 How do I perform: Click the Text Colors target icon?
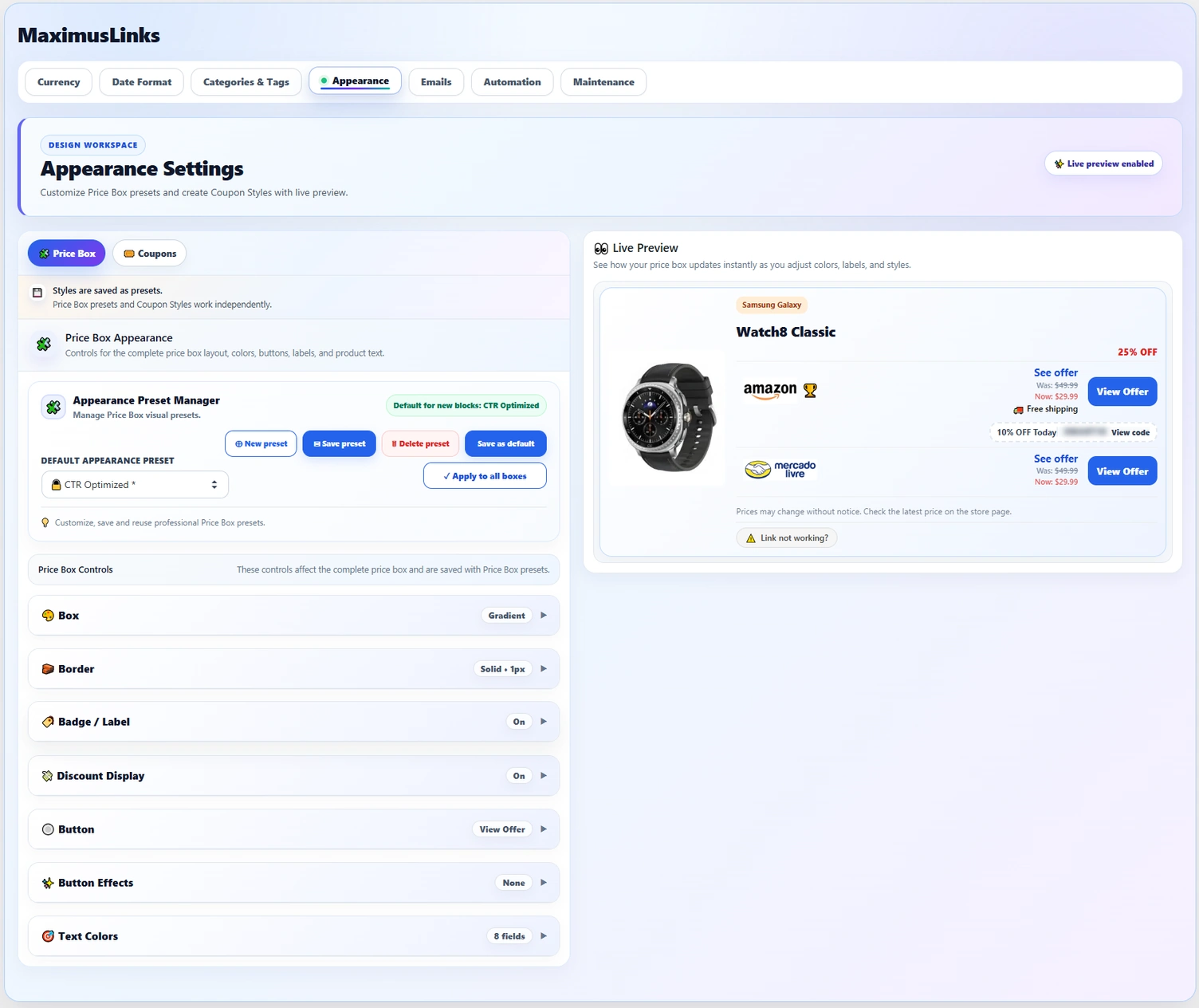pos(48,936)
